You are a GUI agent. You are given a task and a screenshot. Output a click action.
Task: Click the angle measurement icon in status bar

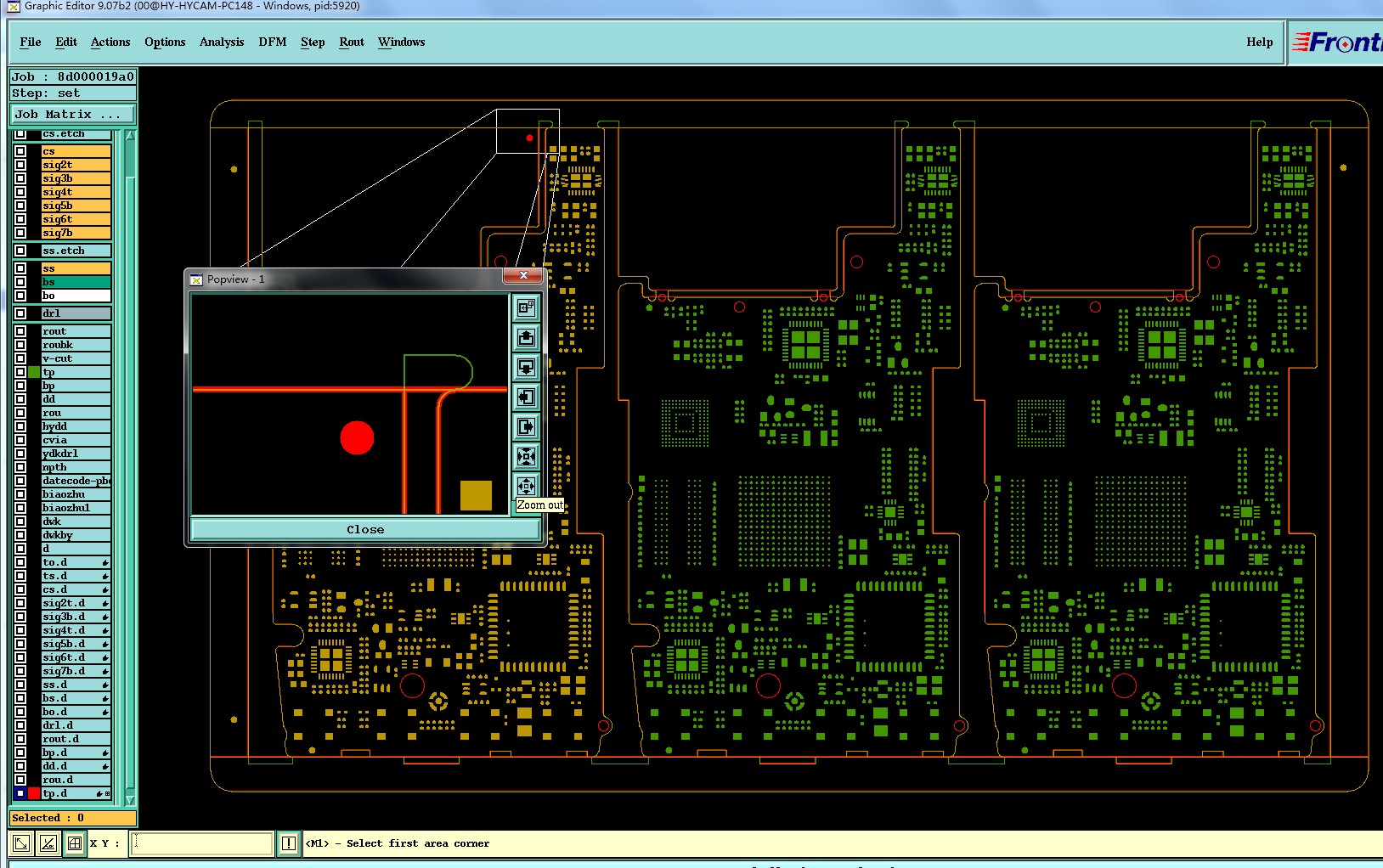pyautogui.click(x=48, y=843)
